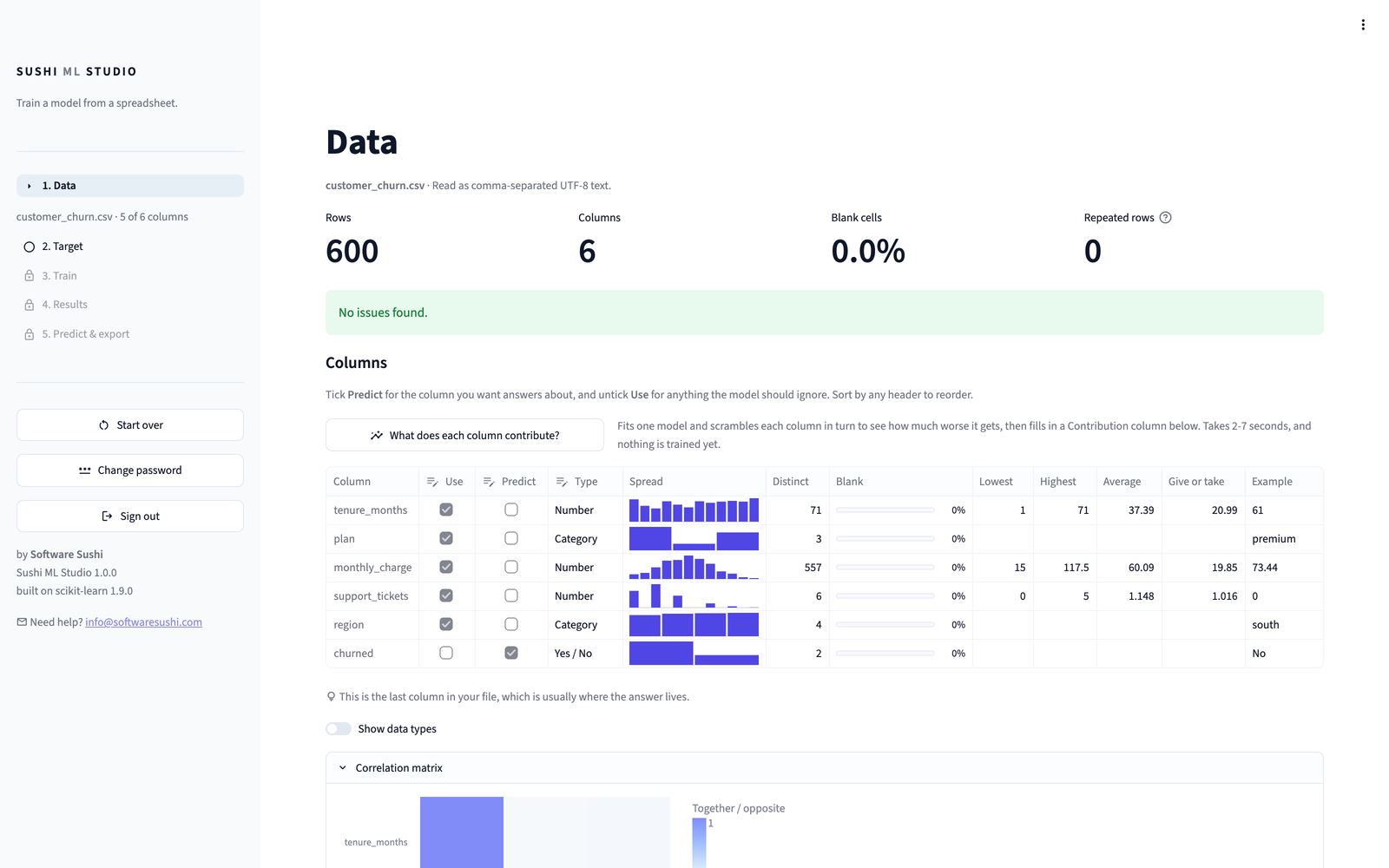Click the Change password dots icon

click(x=85, y=470)
